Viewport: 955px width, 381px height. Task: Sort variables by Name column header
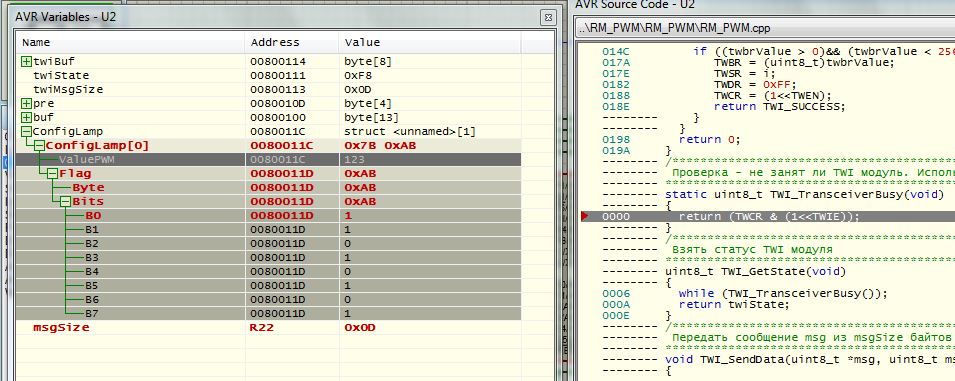(131, 43)
